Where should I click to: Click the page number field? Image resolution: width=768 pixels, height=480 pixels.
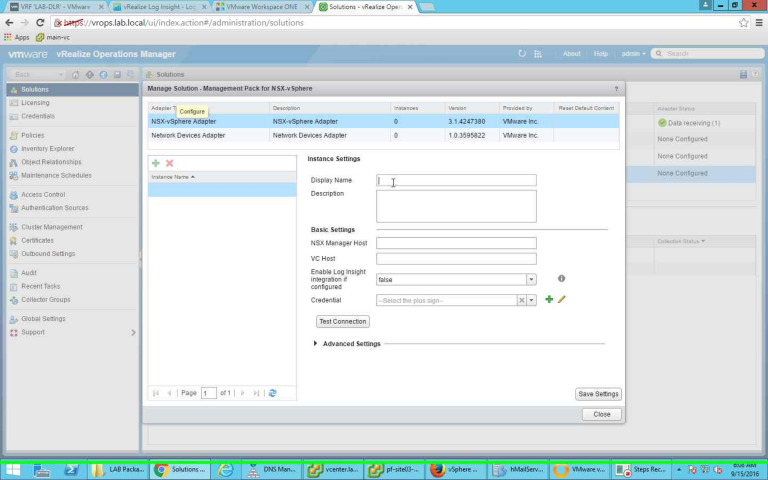(x=209, y=393)
